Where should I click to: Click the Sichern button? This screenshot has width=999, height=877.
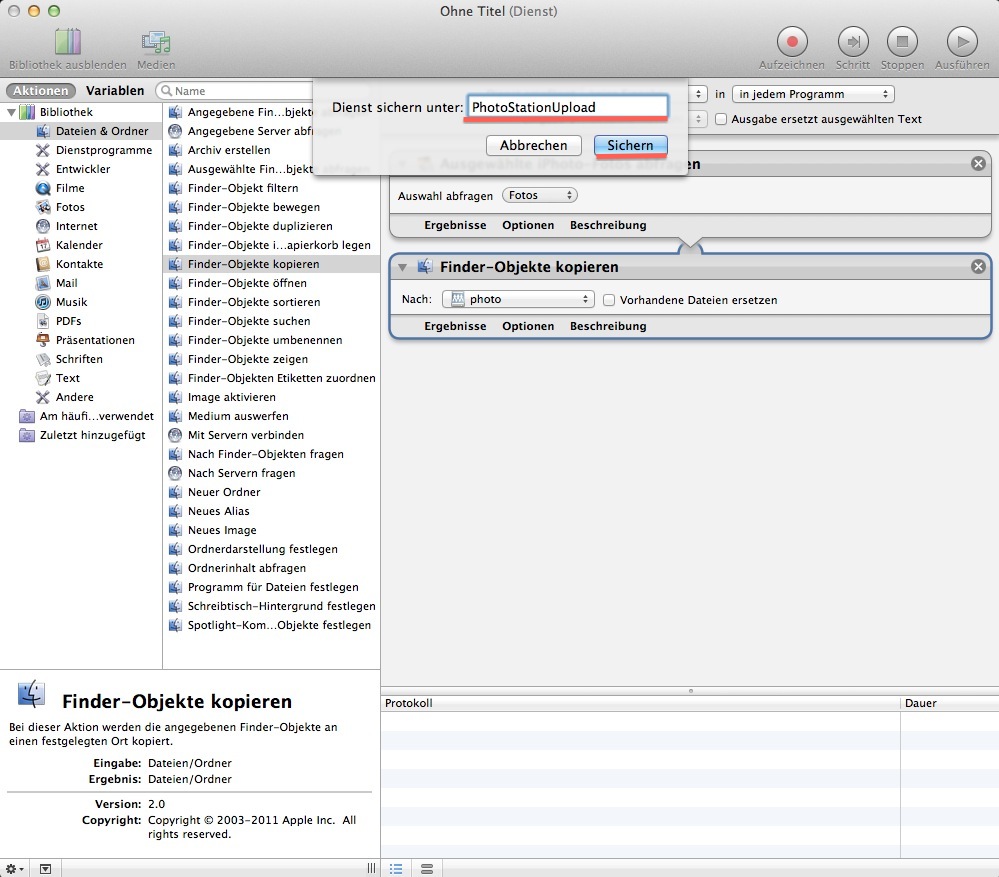tap(630, 145)
